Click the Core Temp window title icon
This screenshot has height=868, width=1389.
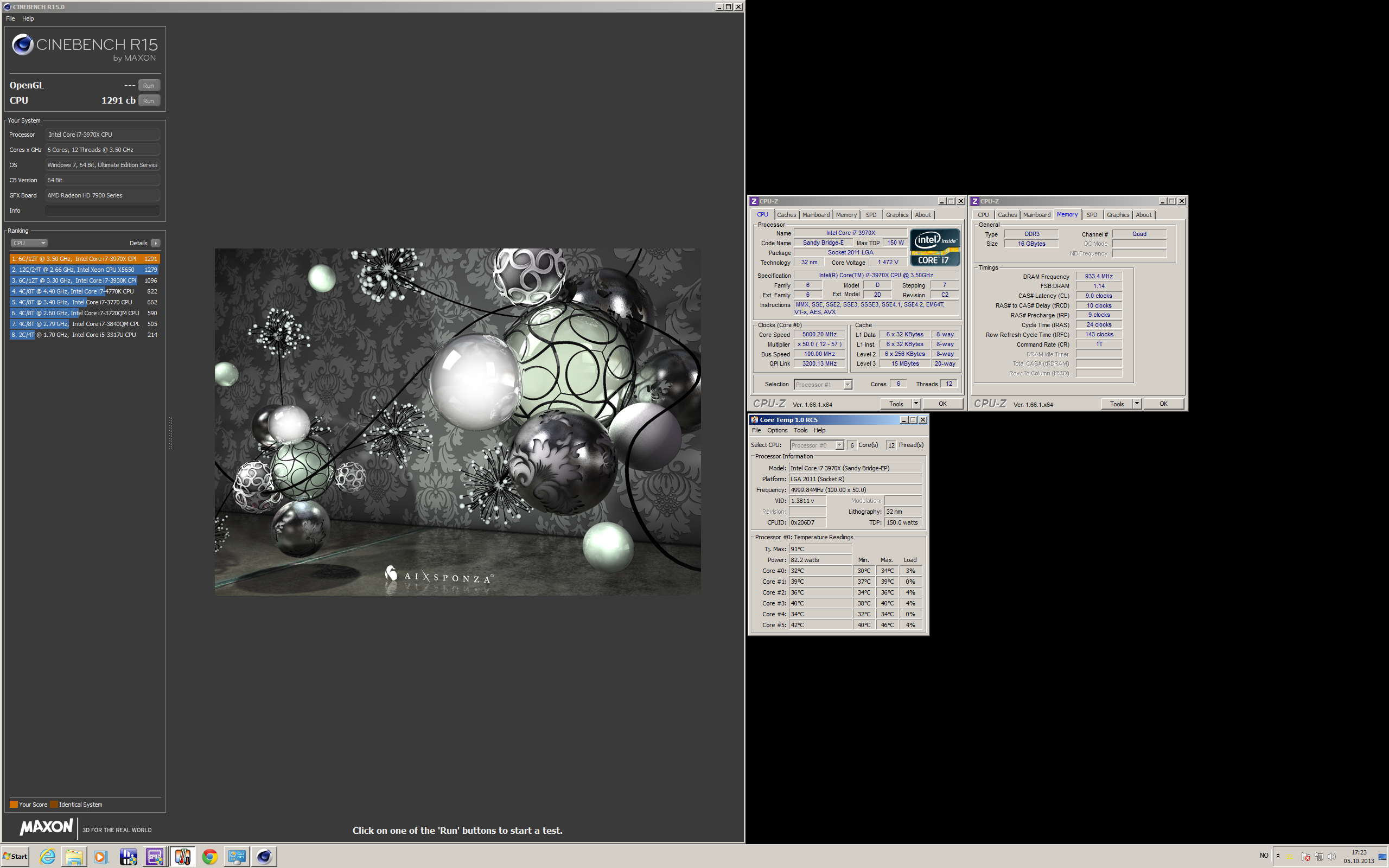(755, 420)
